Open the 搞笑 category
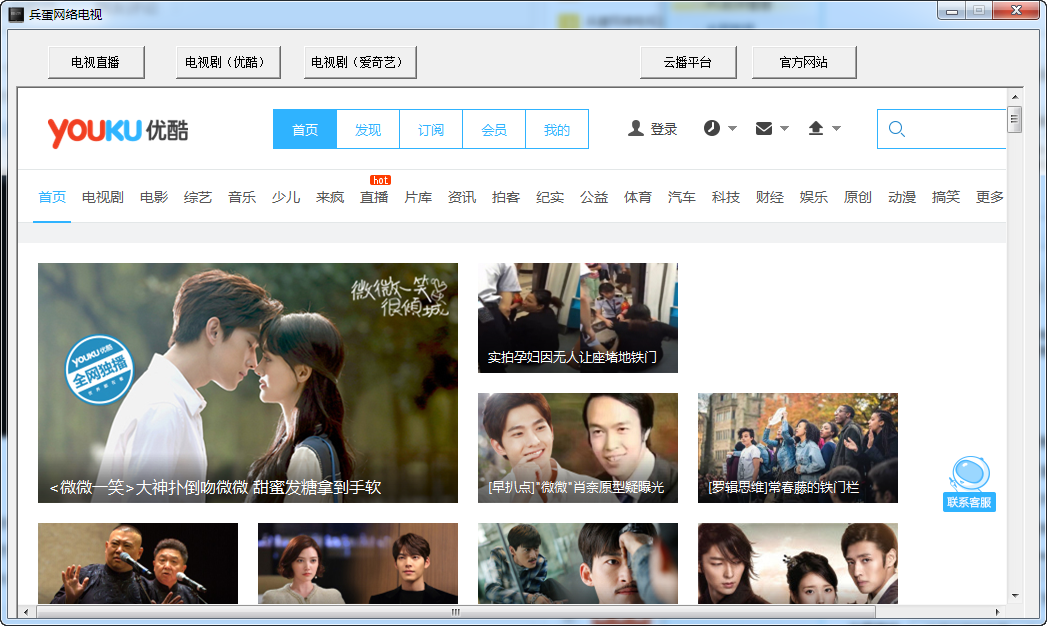Image resolution: width=1047 pixels, height=626 pixels. (x=946, y=197)
